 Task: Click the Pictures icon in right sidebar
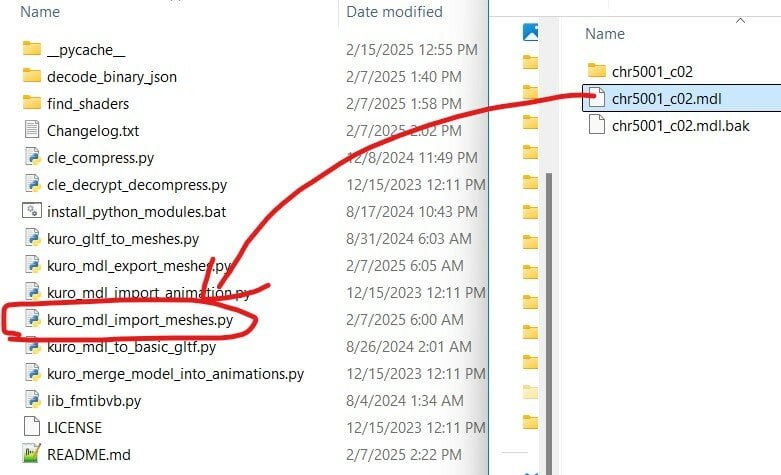tap(530, 32)
